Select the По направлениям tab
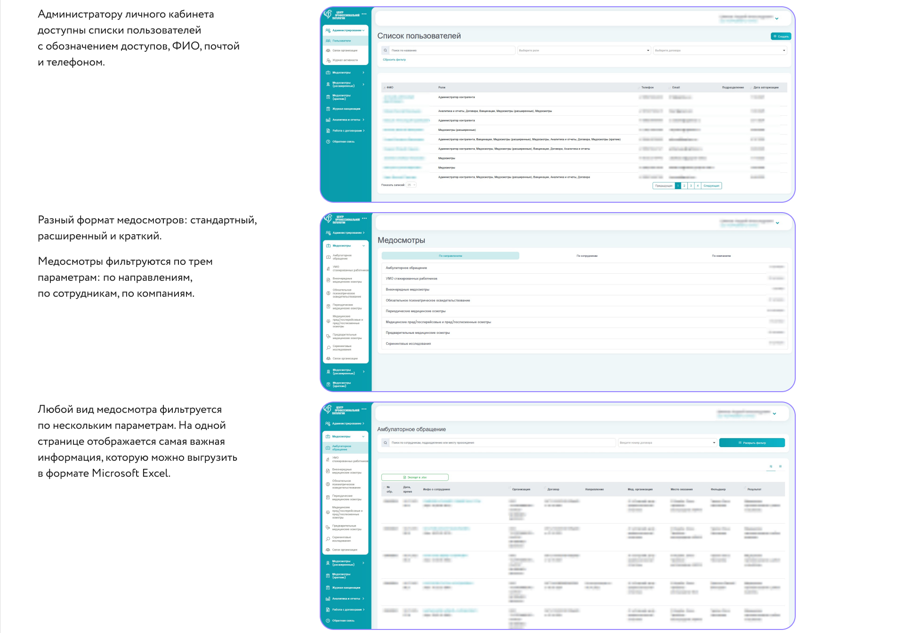This screenshot has width=903, height=633. (450, 256)
